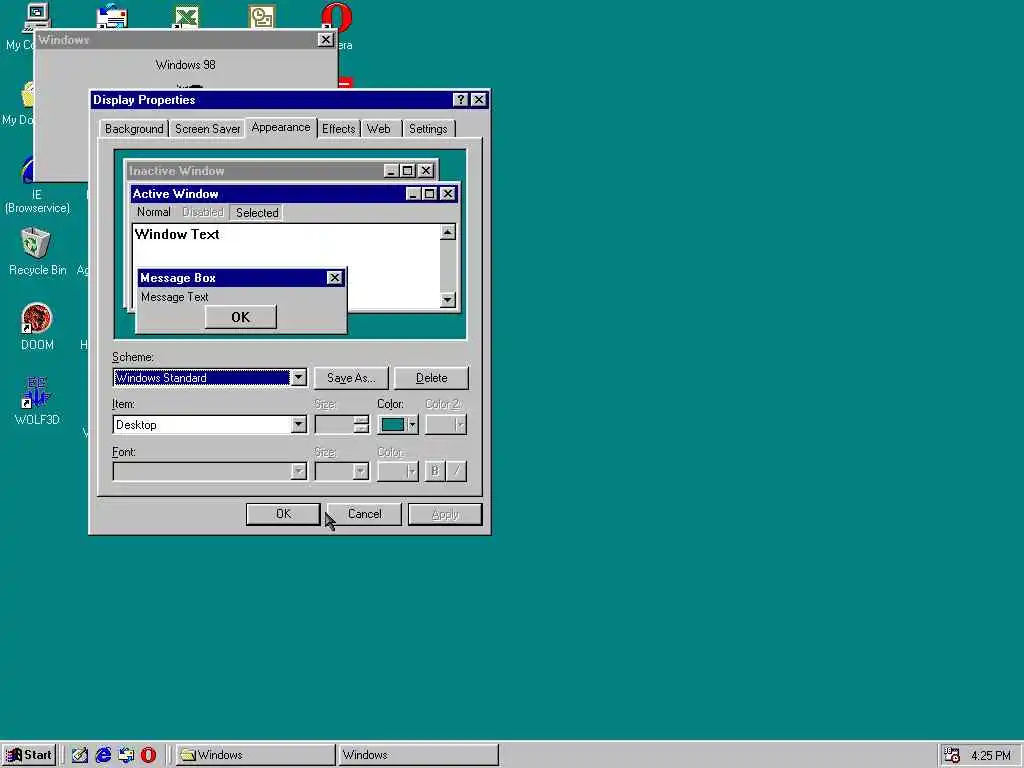Select the Outlook clock-envelope desktop shortcut
The width and height of the screenshot is (1024, 768).
(x=261, y=16)
